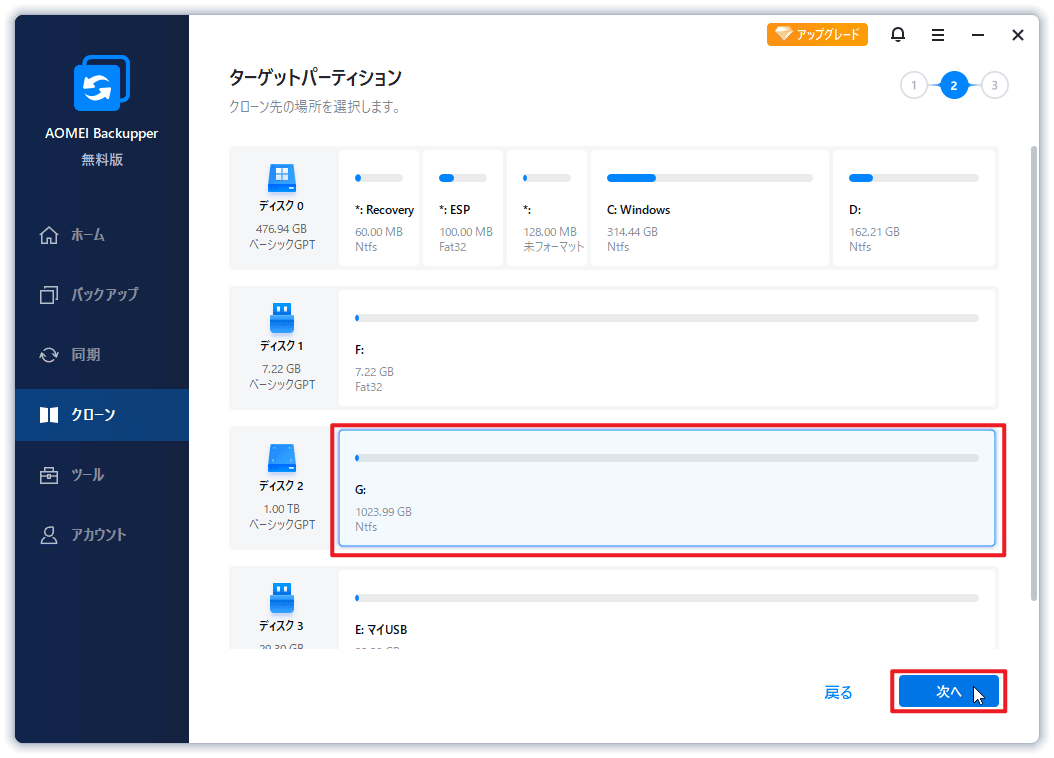Screen dimensions: 1054x758
Task: Click the sync arrows icon
Action: 49,355
